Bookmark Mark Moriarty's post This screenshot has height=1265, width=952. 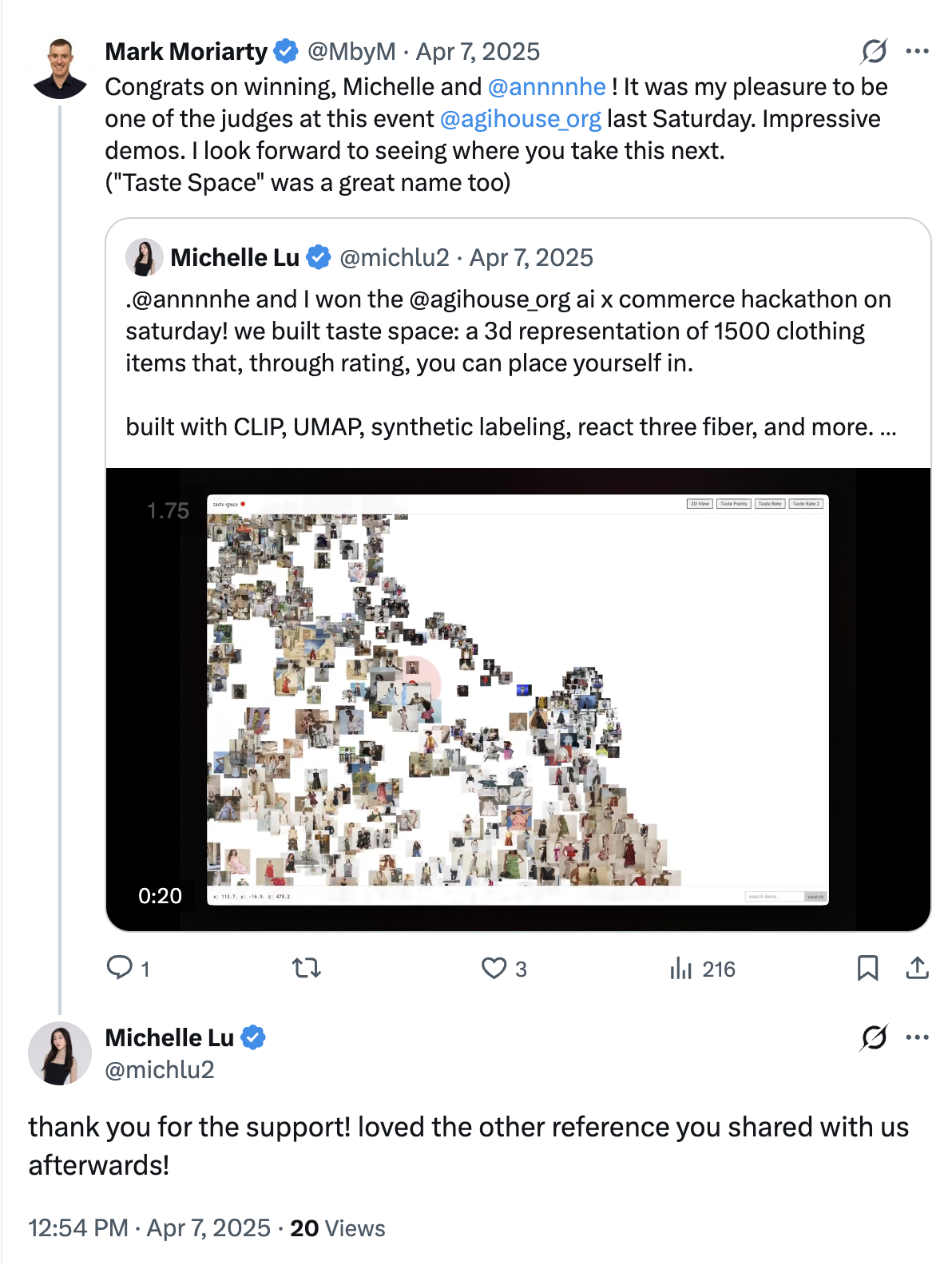[867, 968]
